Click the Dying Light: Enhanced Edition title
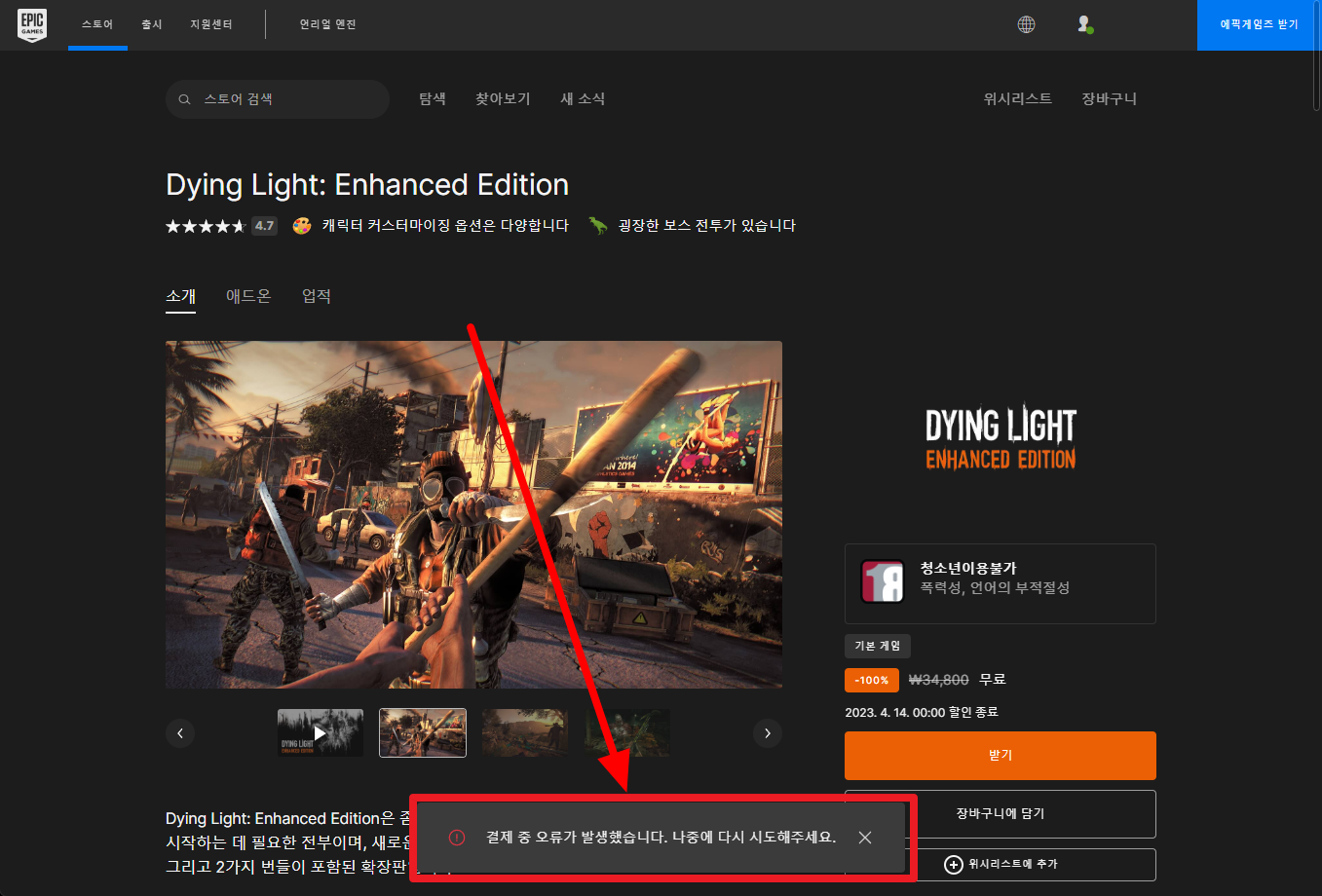The height and width of the screenshot is (896, 1322). 367,185
